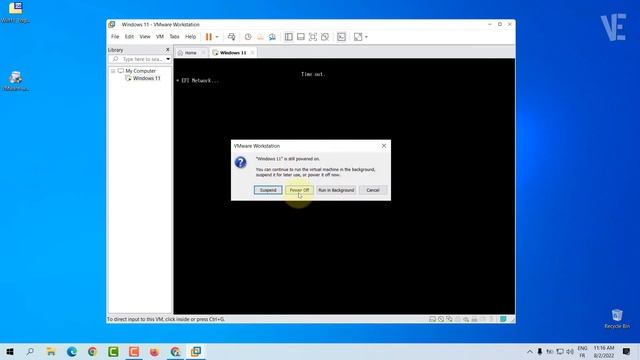Click the Run in Background button
Screen dimensions: 640x360
coord(336,190)
